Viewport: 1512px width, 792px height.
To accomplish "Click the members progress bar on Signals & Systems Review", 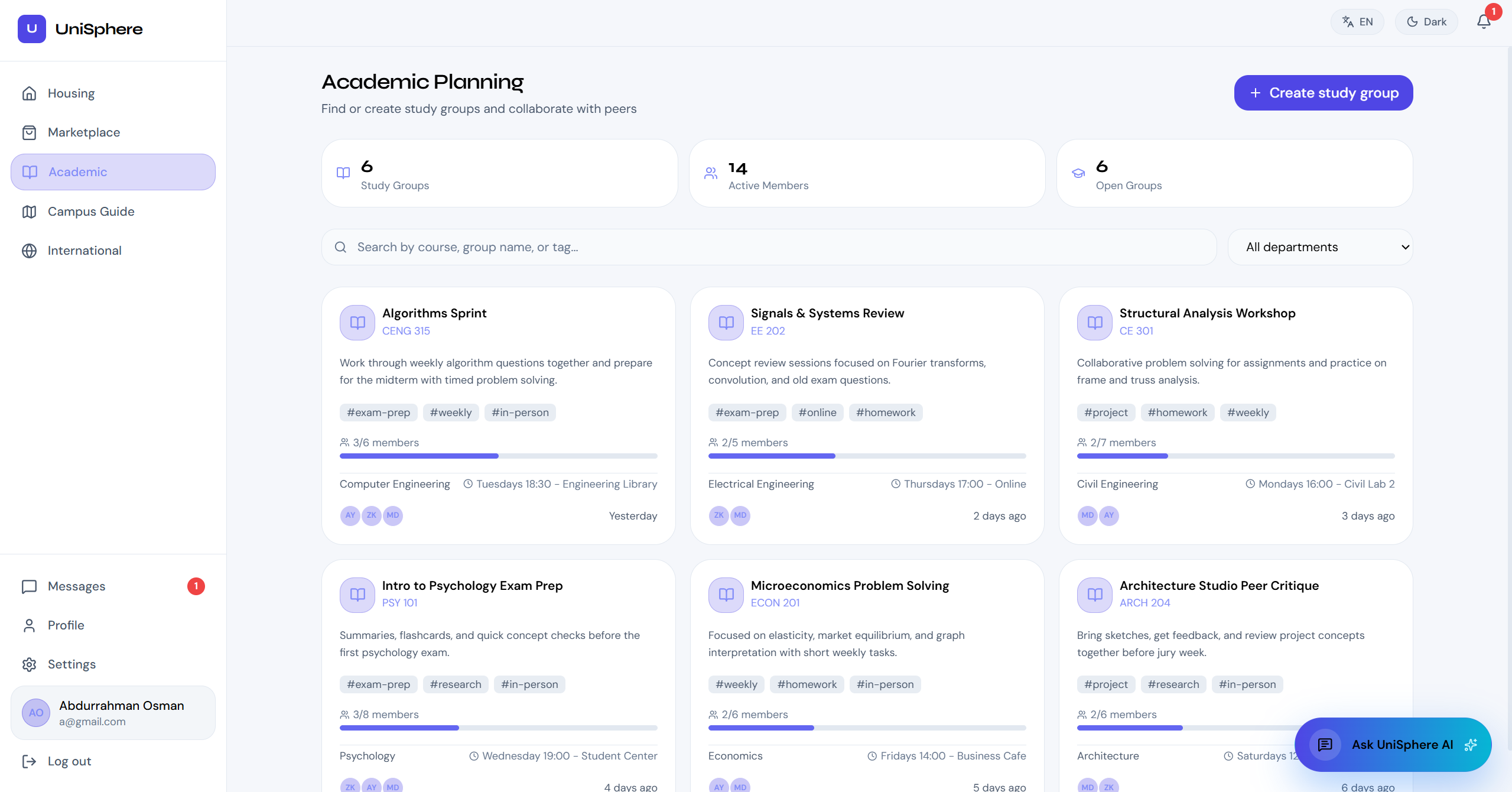I will tap(866, 456).
